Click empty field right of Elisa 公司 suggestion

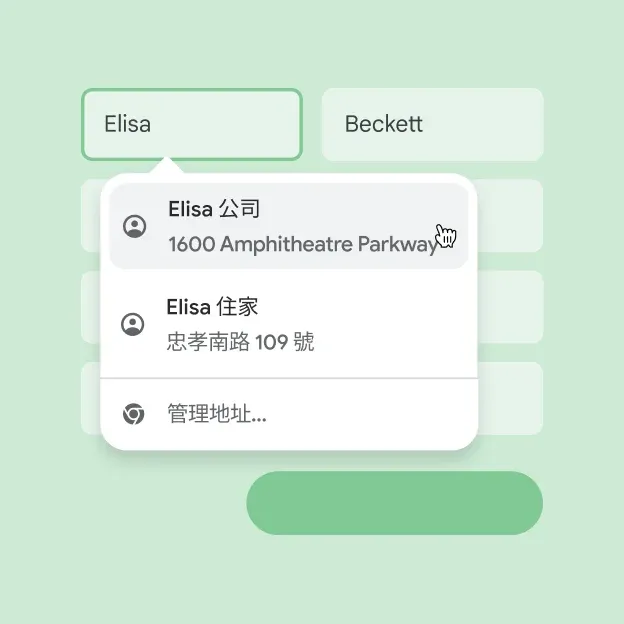511,216
